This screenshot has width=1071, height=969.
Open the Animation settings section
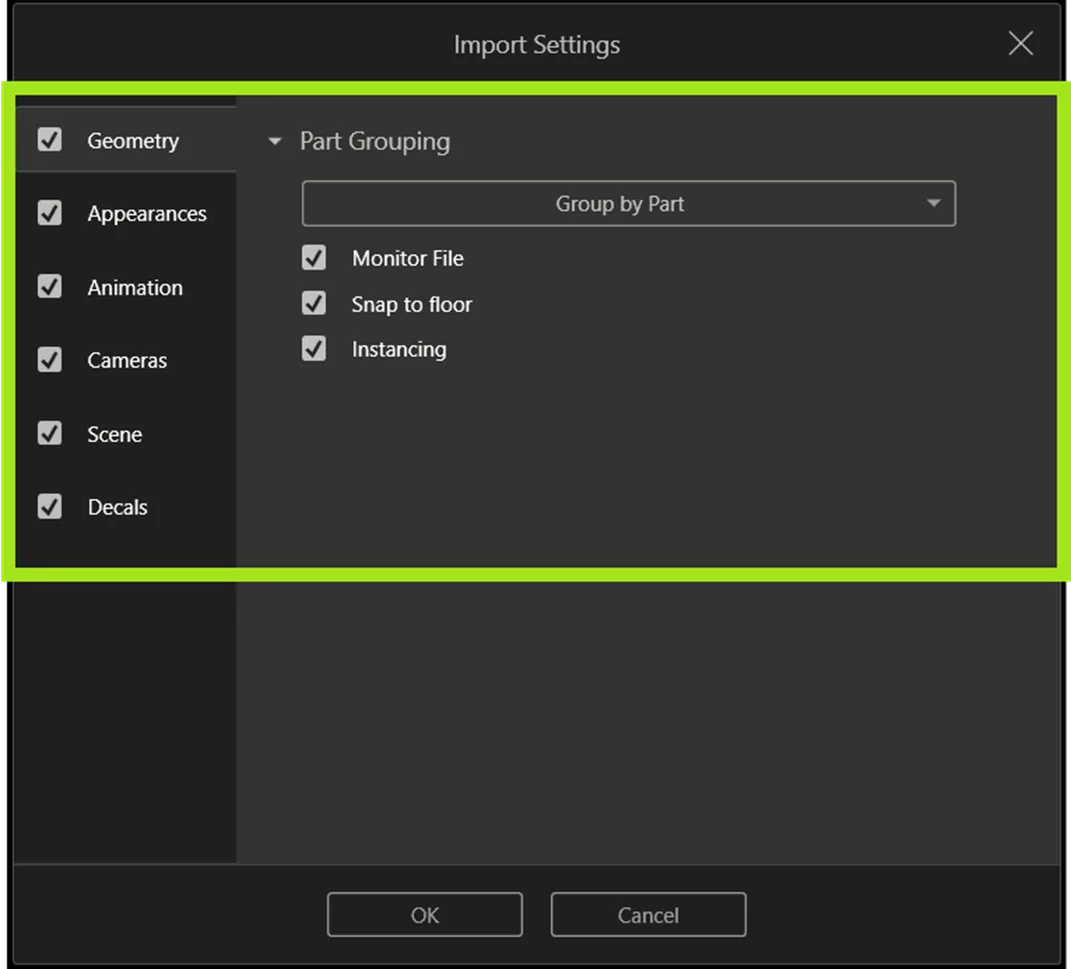coord(135,287)
